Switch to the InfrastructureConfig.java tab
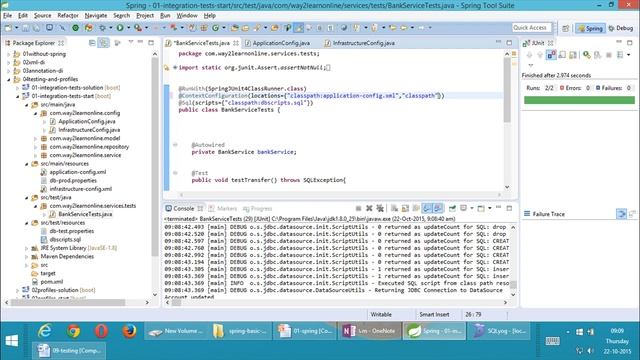640x360 pixels. pos(360,43)
